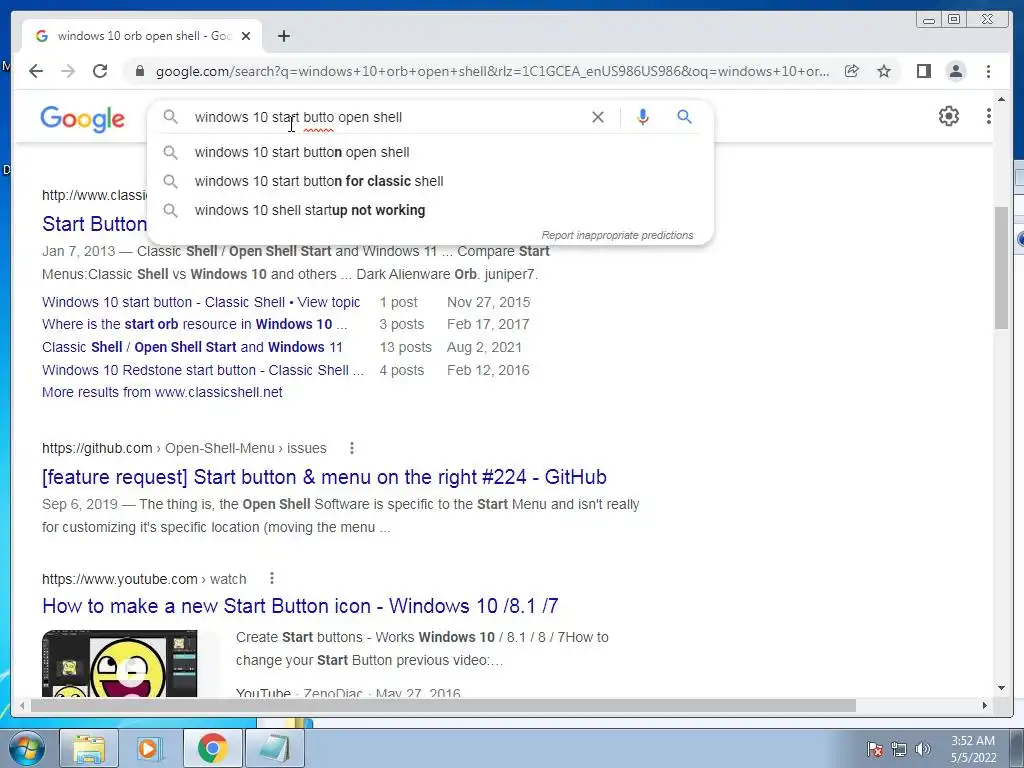
Task: Go back to the previous page
Action: click(x=36, y=71)
